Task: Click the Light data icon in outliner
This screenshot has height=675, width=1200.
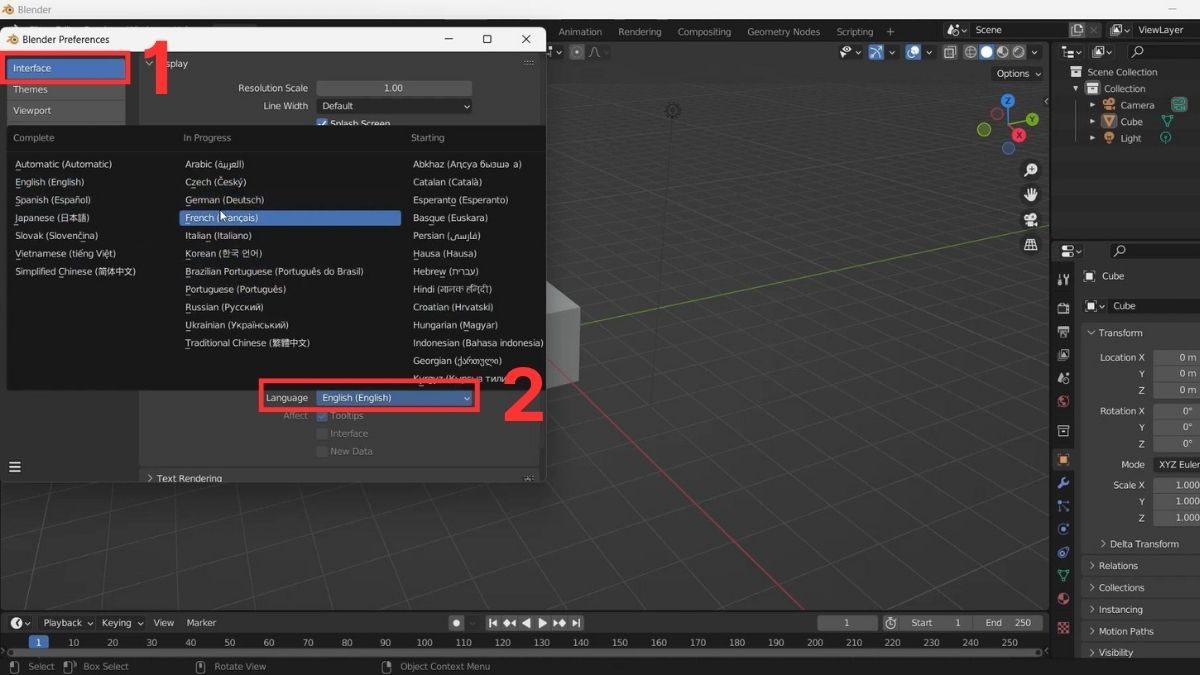Action: [1166, 138]
